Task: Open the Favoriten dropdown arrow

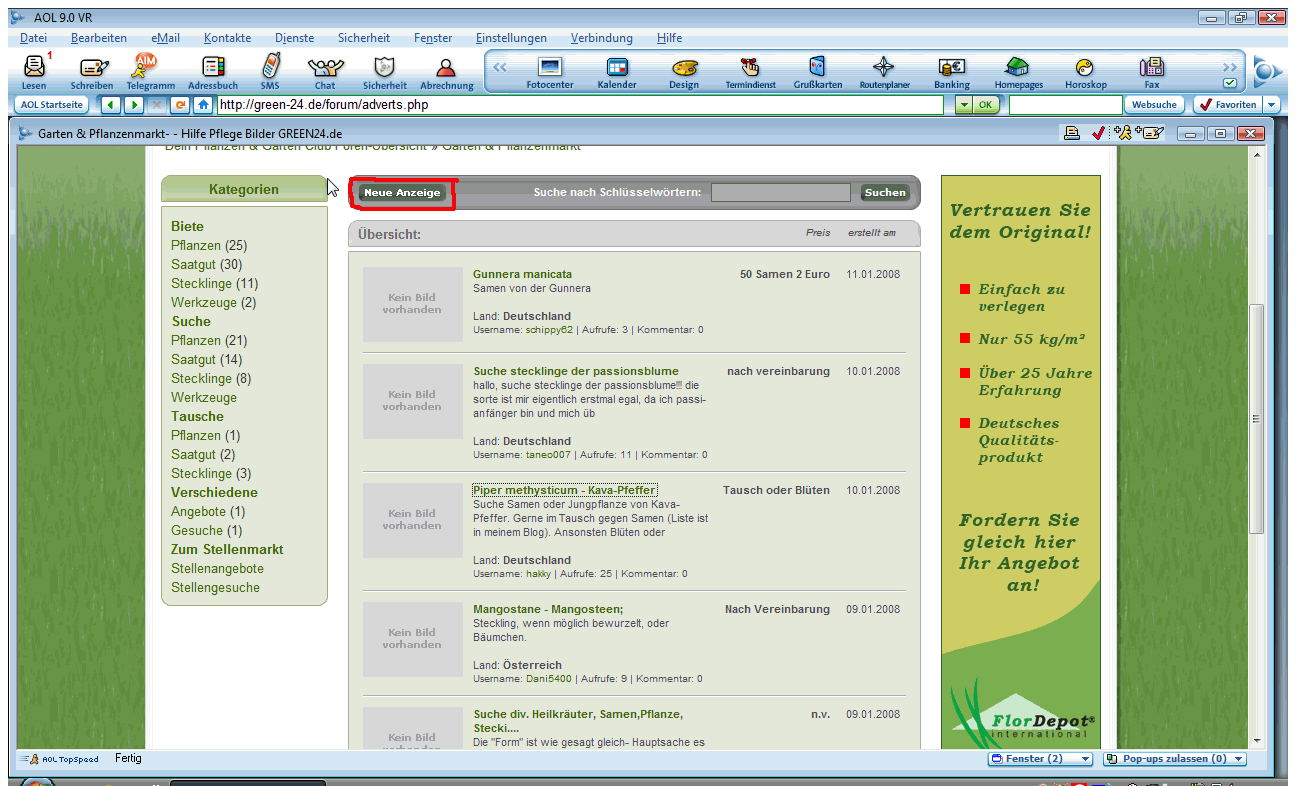Action: click(1271, 104)
